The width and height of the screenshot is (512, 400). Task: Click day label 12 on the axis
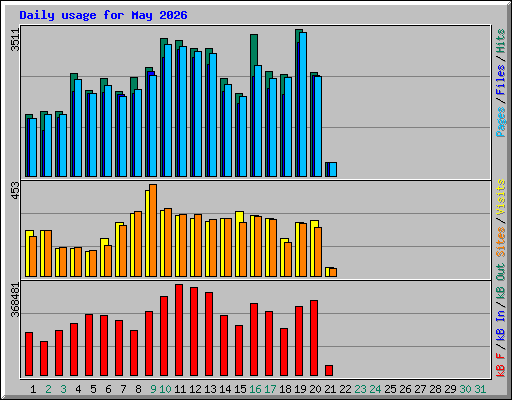pyautogui.click(x=195, y=389)
